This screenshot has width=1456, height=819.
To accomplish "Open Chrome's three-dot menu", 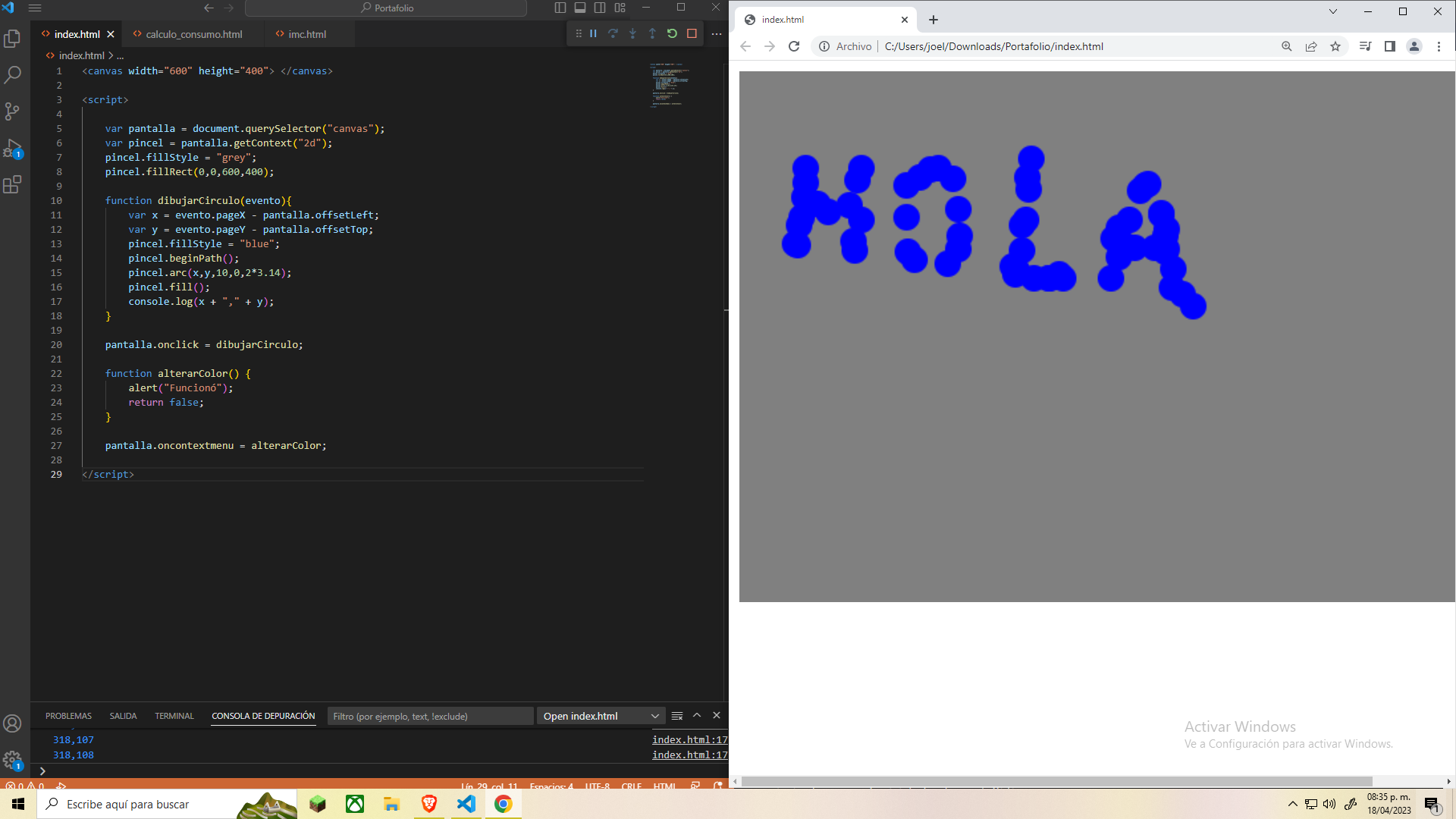I will coord(1439,46).
